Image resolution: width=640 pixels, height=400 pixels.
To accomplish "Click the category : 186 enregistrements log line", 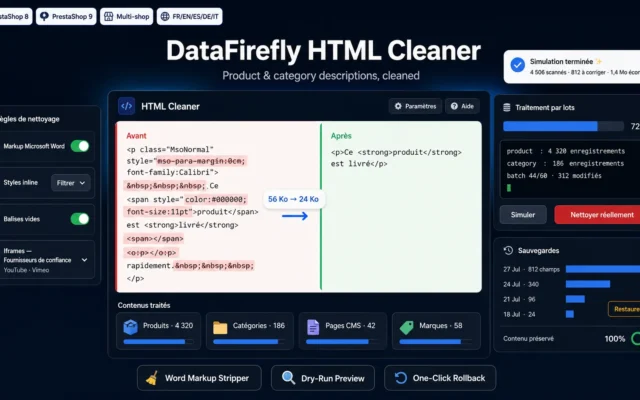I will click(x=565, y=163).
